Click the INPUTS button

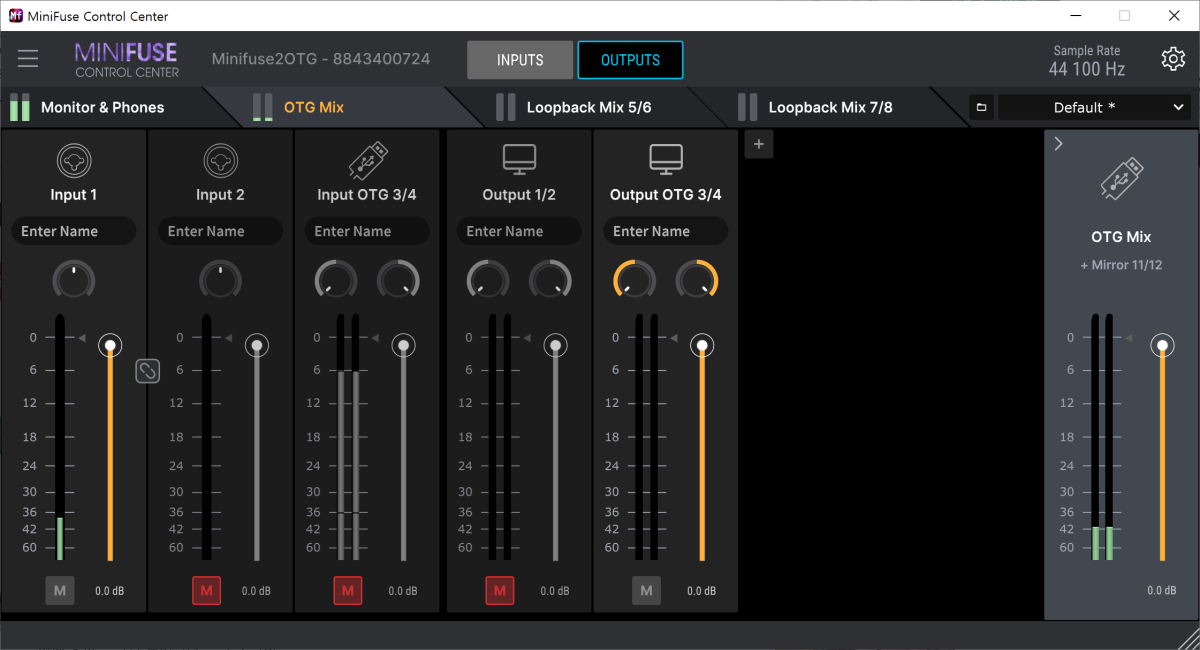click(x=520, y=60)
